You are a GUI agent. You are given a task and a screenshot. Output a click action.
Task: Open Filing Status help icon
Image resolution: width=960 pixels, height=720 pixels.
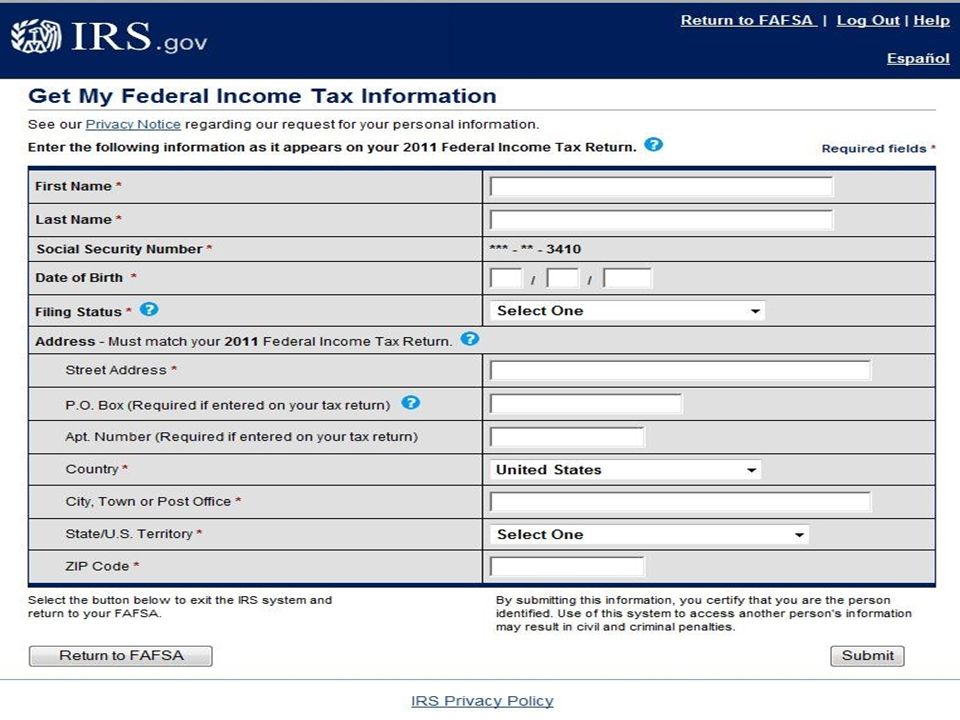(x=149, y=310)
